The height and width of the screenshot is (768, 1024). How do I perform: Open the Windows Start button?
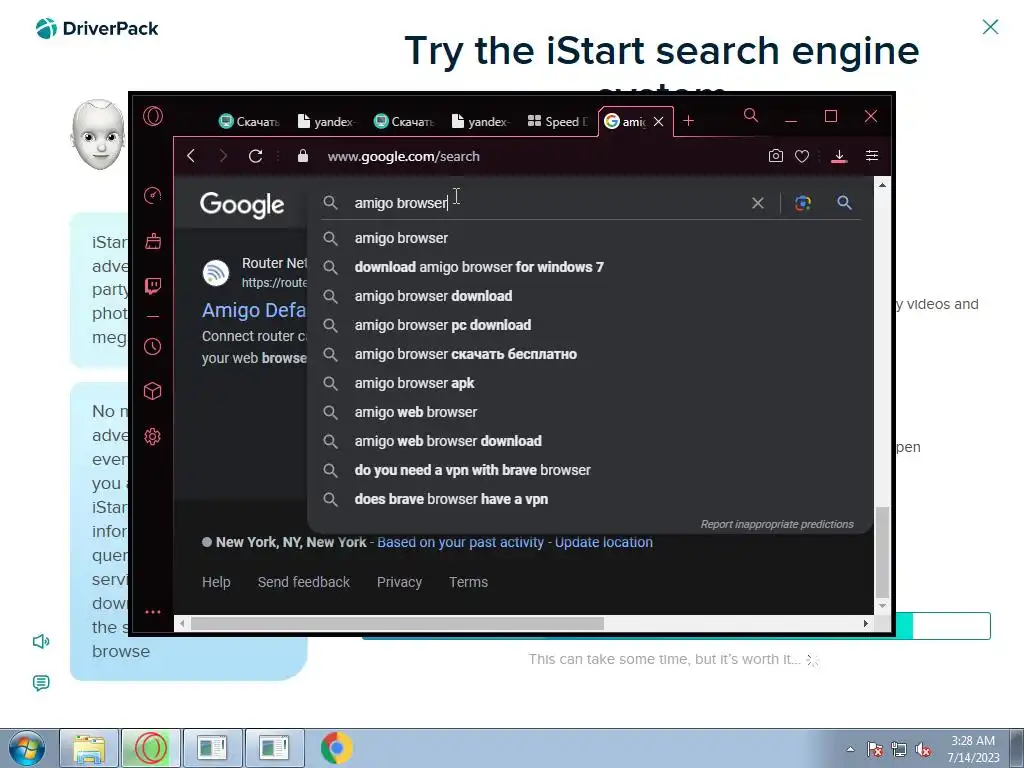[27, 748]
